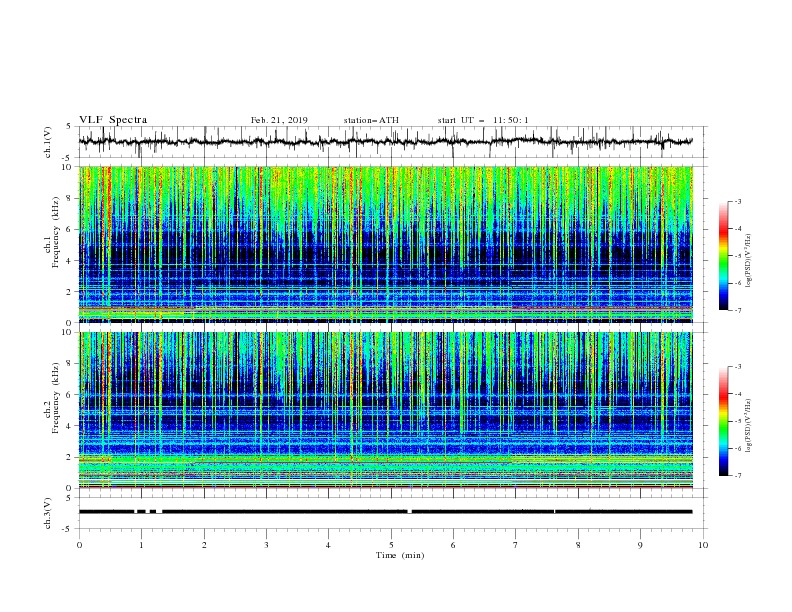
Task: Click the ch.1 voltage waveform trace
Action: [385, 142]
